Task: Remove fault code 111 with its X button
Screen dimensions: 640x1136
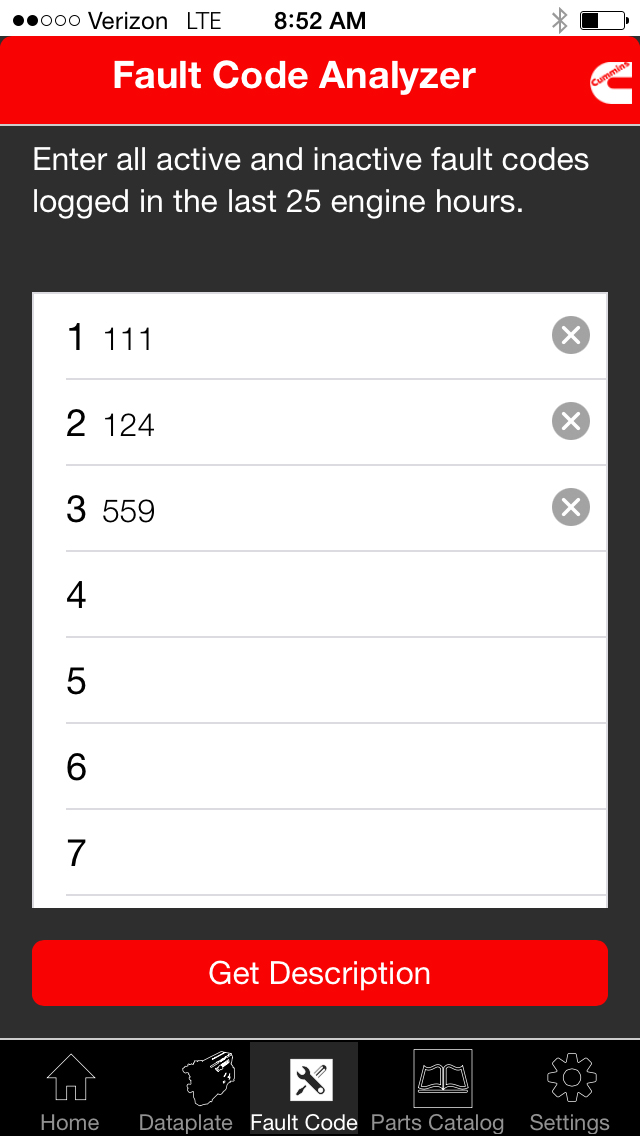Action: click(570, 335)
